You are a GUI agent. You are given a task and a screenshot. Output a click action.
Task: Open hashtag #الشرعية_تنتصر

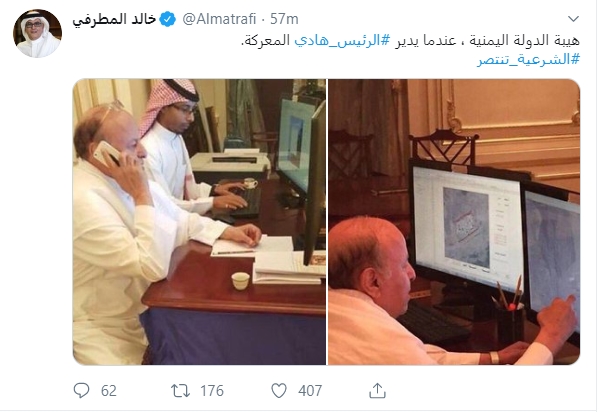528,59
